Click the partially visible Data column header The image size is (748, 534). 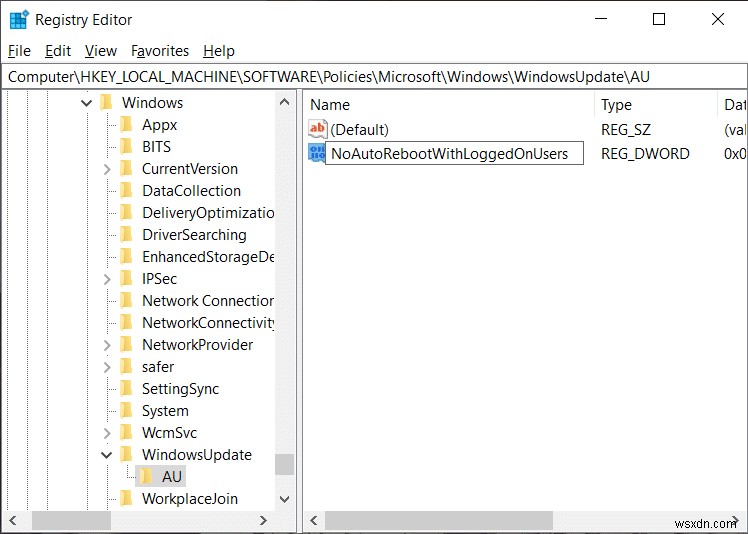pyautogui.click(x=733, y=105)
